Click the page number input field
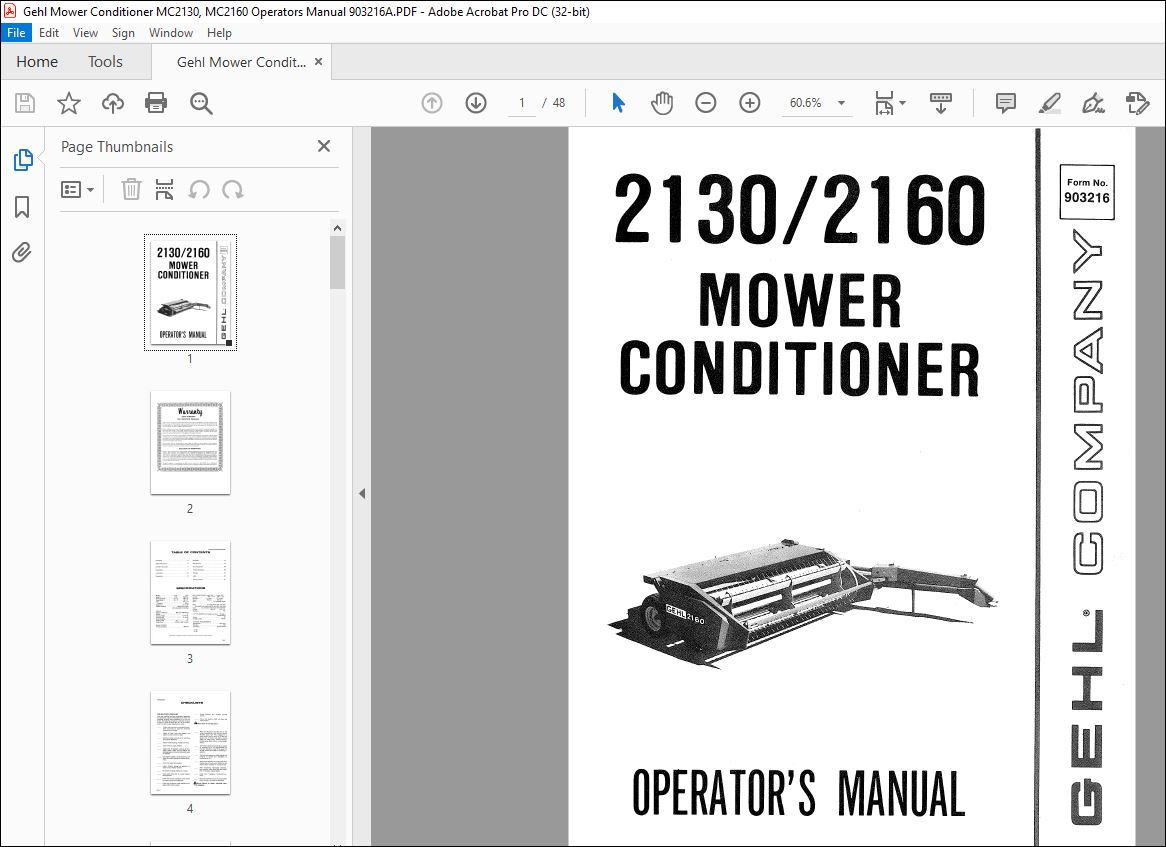Image resolution: width=1166 pixels, height=847 pixels. tap(522, 103)
